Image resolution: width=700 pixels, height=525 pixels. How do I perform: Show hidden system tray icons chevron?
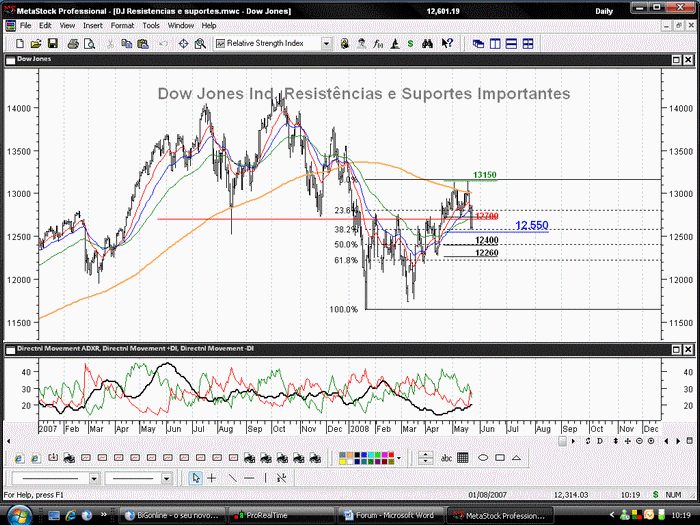pyautogui.click(x=612, y=515)
